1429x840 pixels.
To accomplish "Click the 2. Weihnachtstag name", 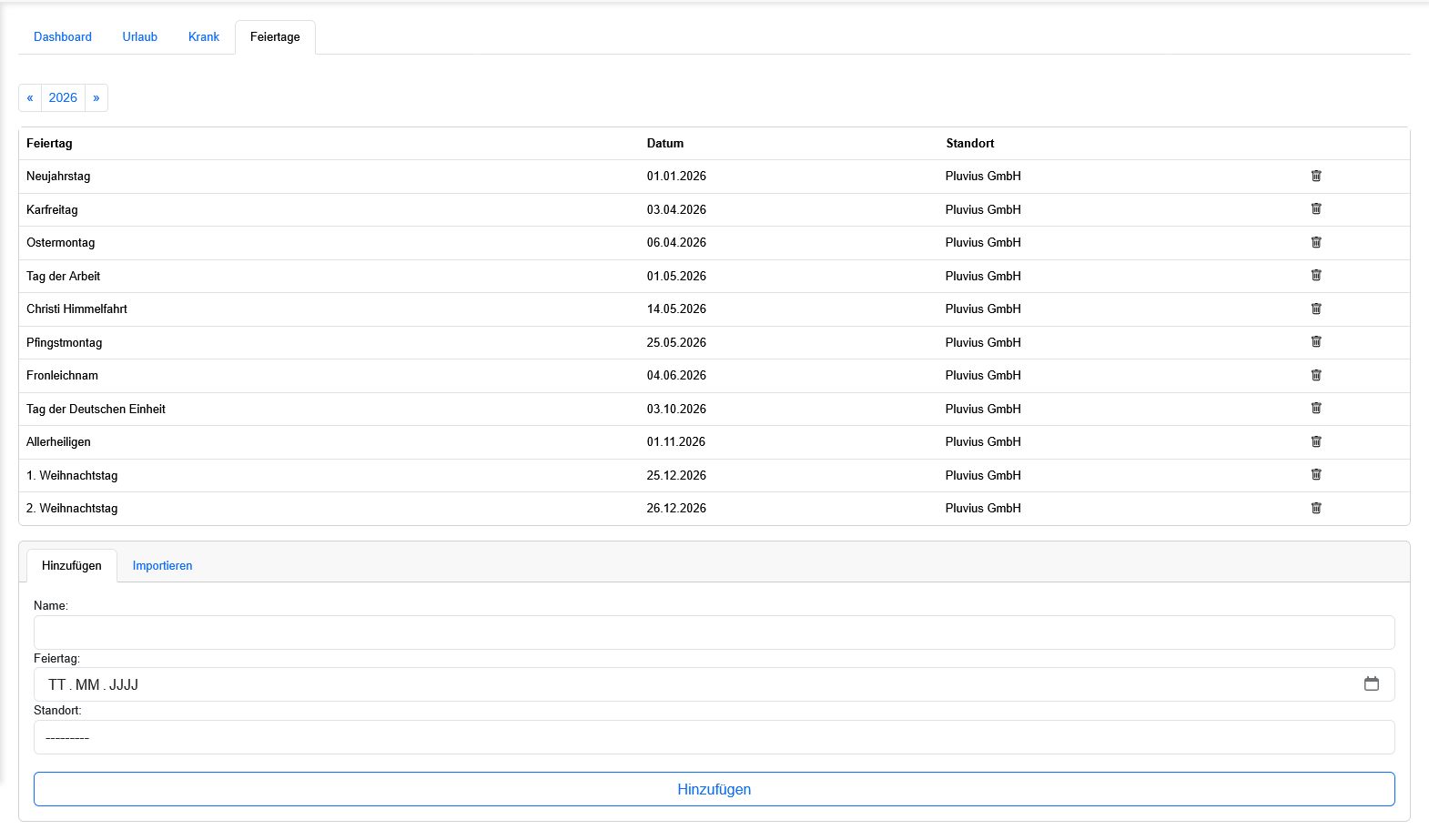I will coord(72,508).
